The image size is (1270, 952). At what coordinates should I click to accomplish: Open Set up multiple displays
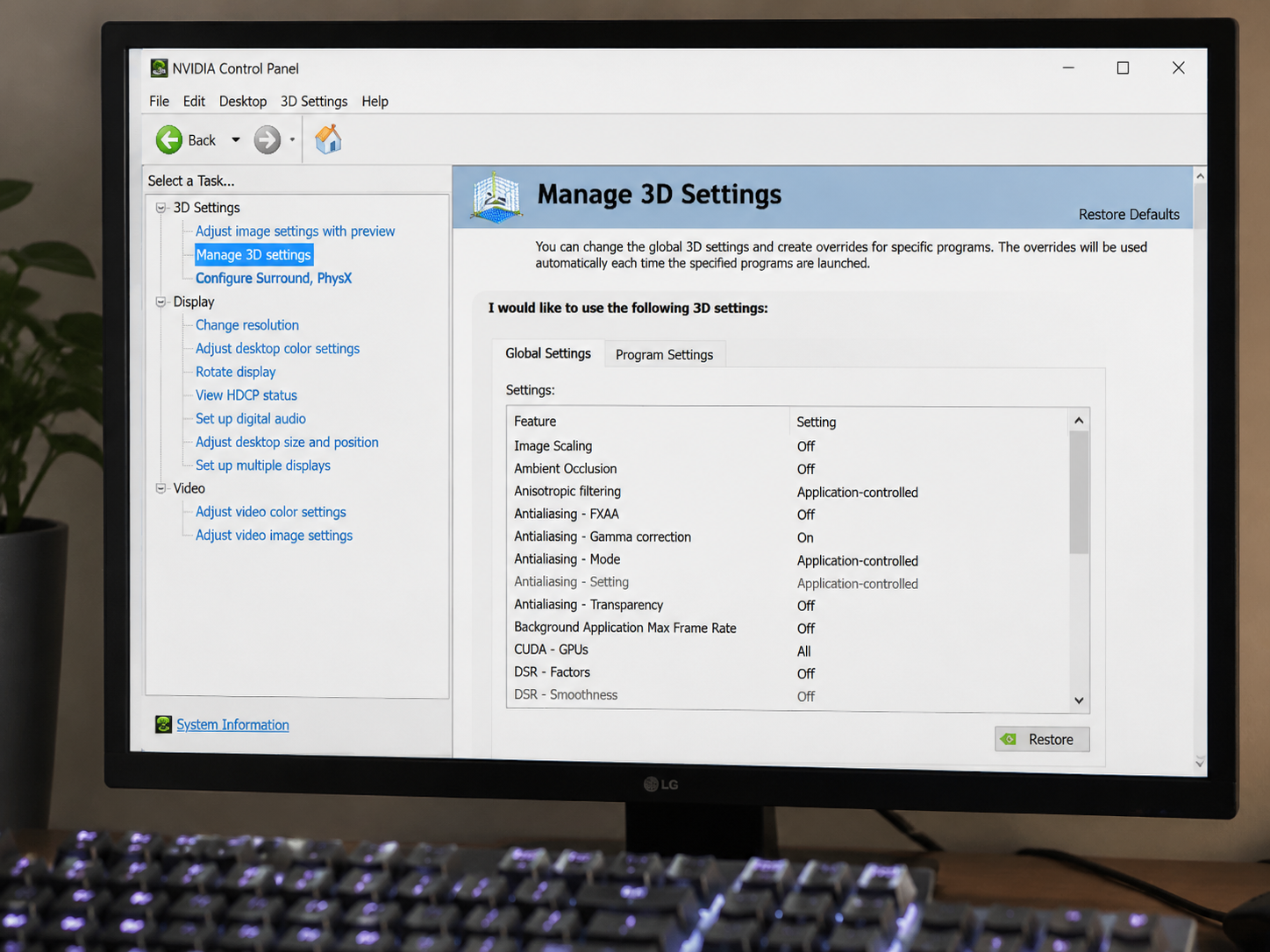[263, 465]
